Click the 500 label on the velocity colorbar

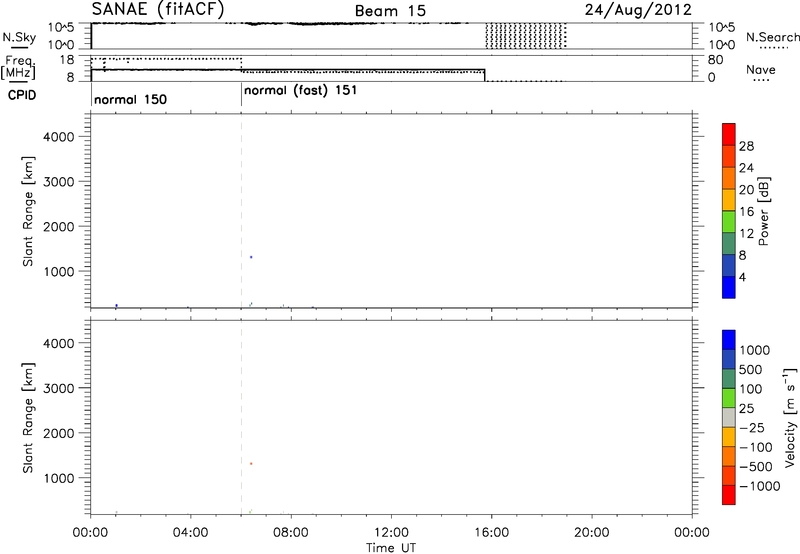click(x=750, y=370)
